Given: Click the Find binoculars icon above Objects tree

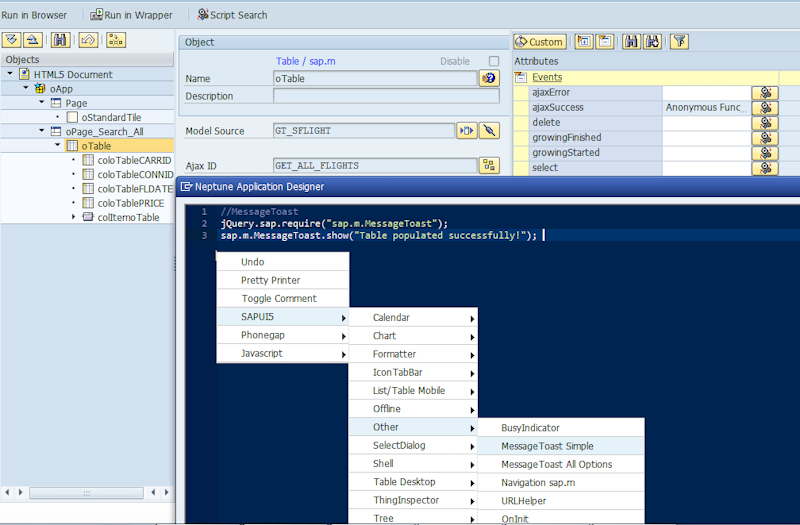Looking at the screenshot, I should click(x=60, y=40).
